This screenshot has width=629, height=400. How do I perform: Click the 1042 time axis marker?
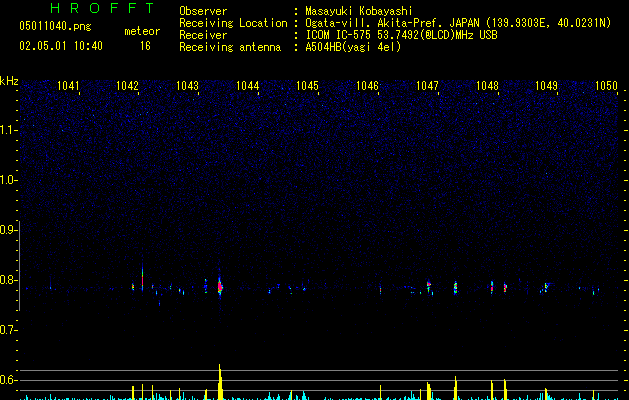(127, 86)
